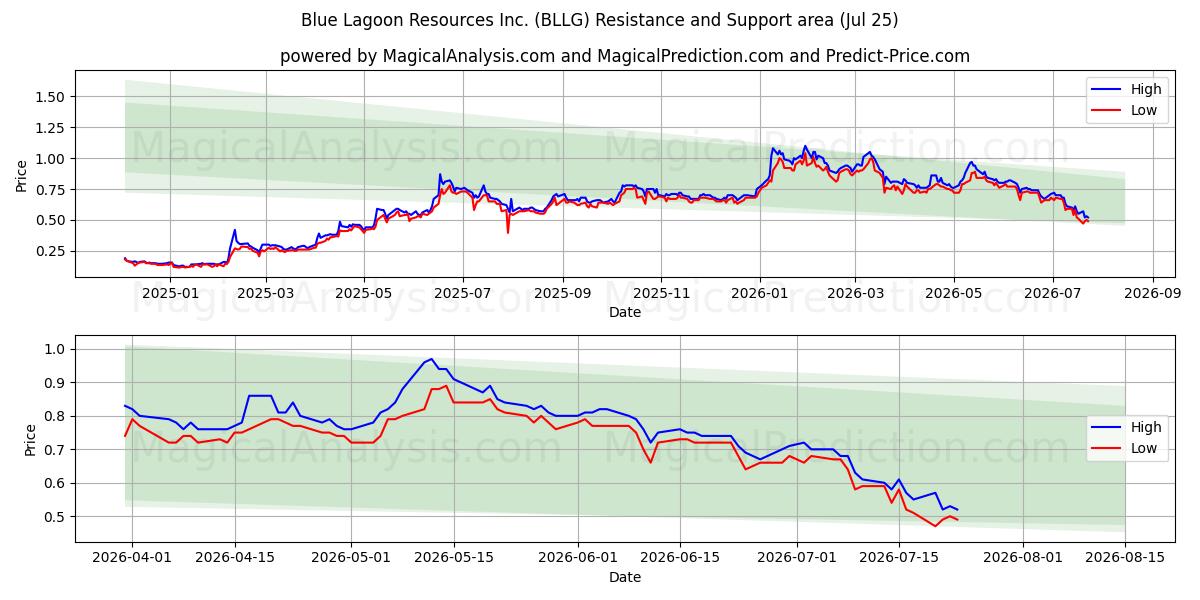Click the 2025-01 tick label
Screen dimensions: 1200x600
(170, 293)
